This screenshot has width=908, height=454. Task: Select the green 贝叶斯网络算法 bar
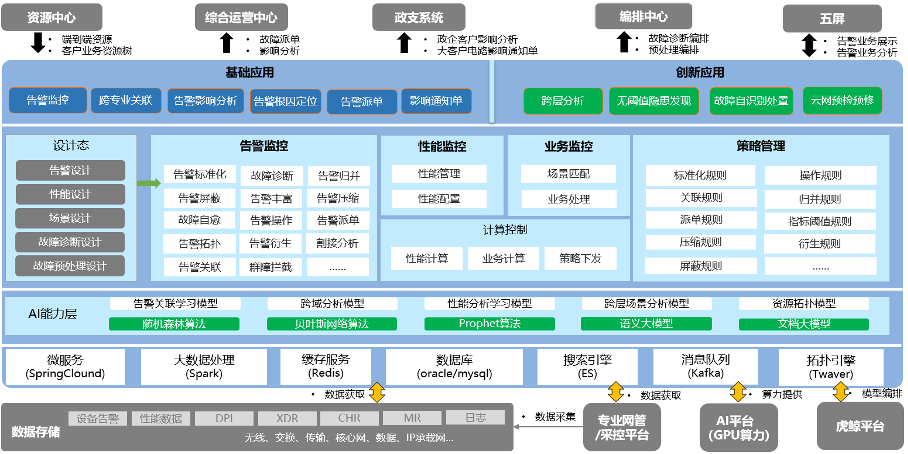[332, 324]
